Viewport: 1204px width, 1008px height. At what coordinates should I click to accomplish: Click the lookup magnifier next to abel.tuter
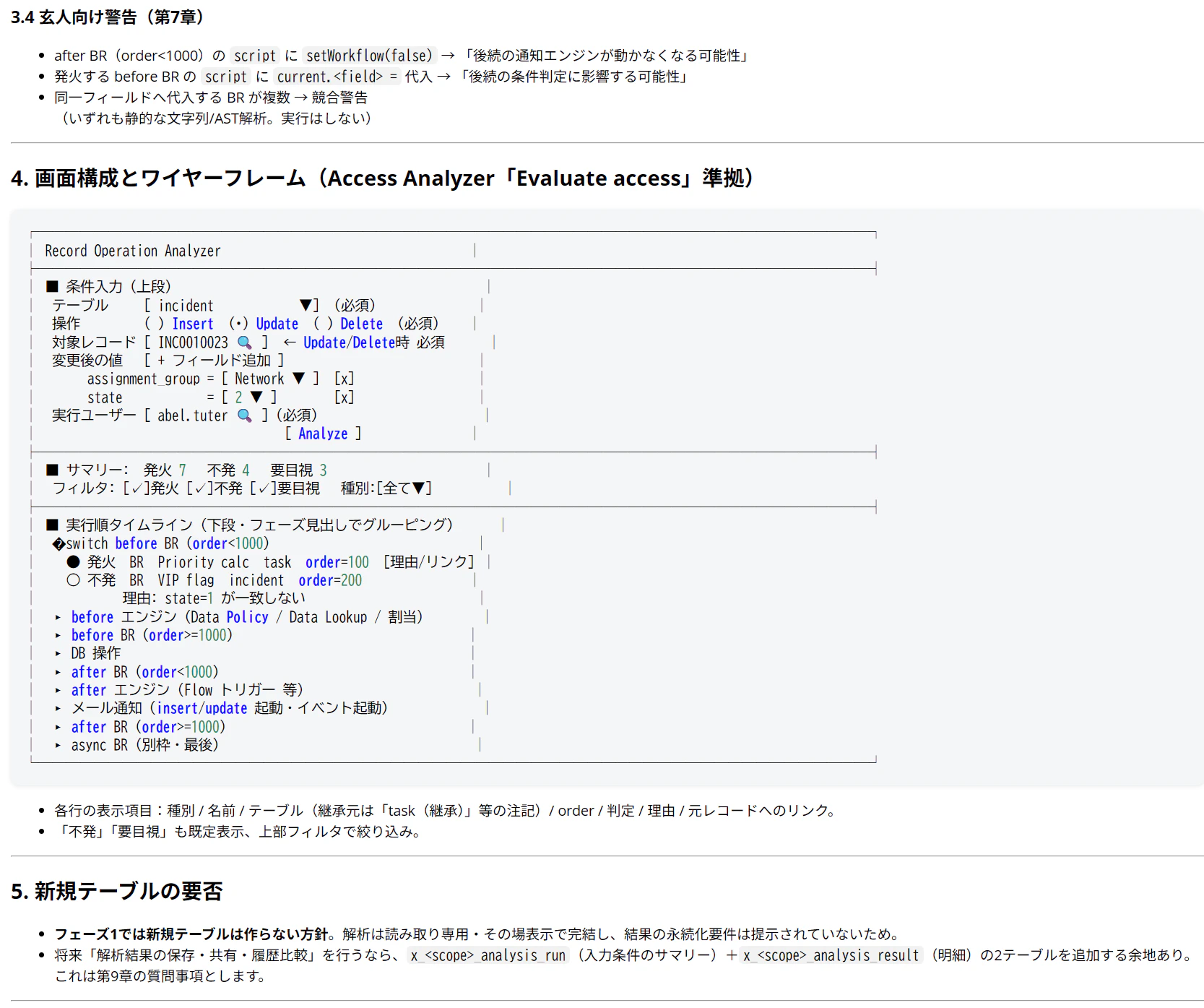(x=245, y=415)
